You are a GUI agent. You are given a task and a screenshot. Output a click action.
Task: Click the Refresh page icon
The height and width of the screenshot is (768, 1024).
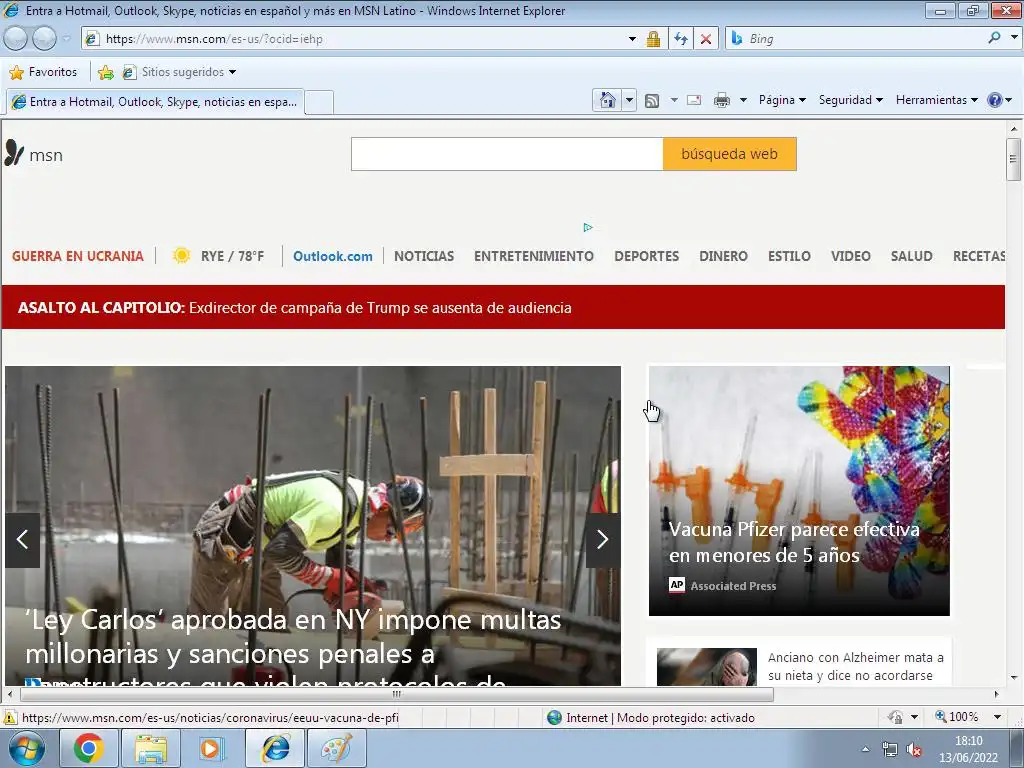click(680, 39)
